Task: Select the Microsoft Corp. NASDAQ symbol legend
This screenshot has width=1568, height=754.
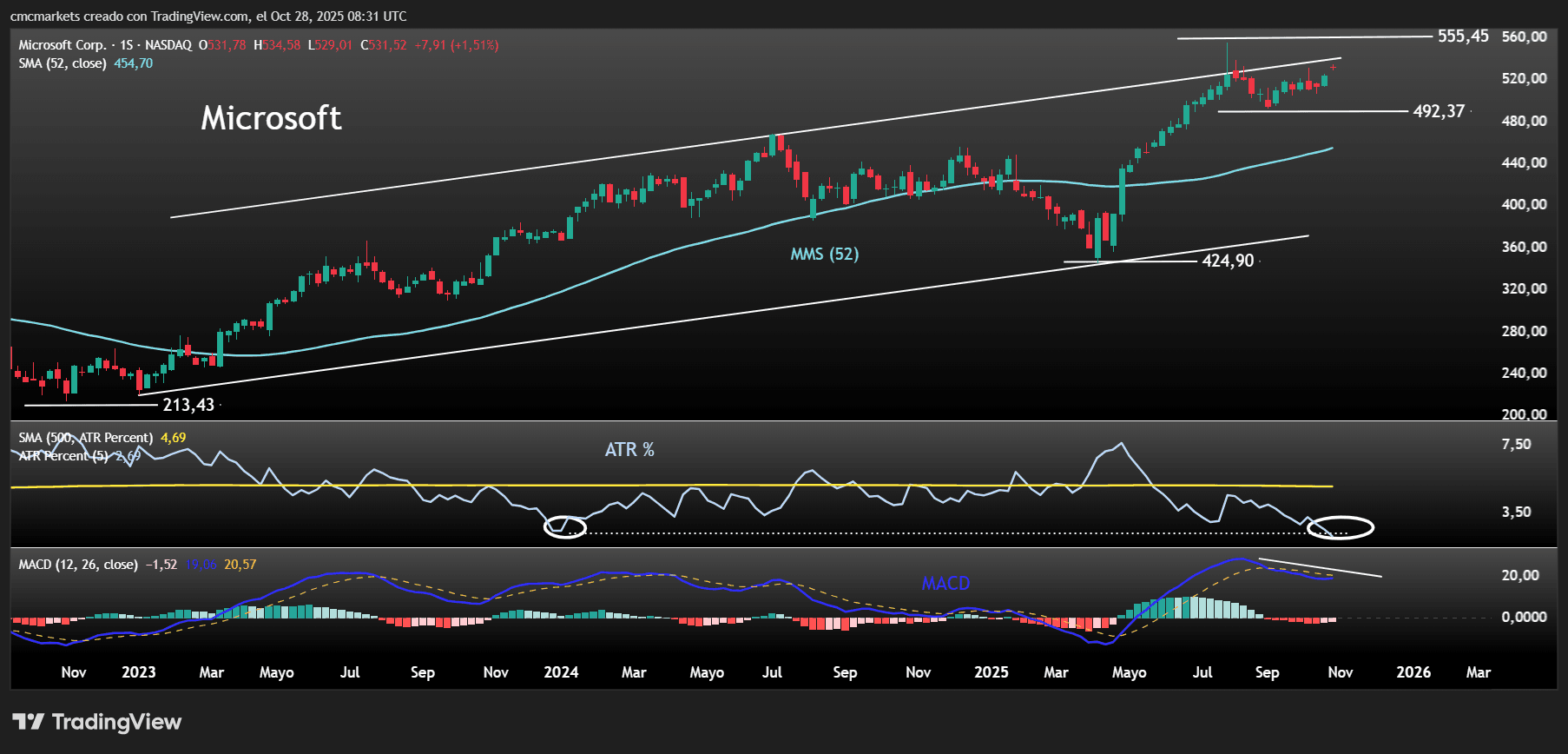Action: [x=105, y=45]
